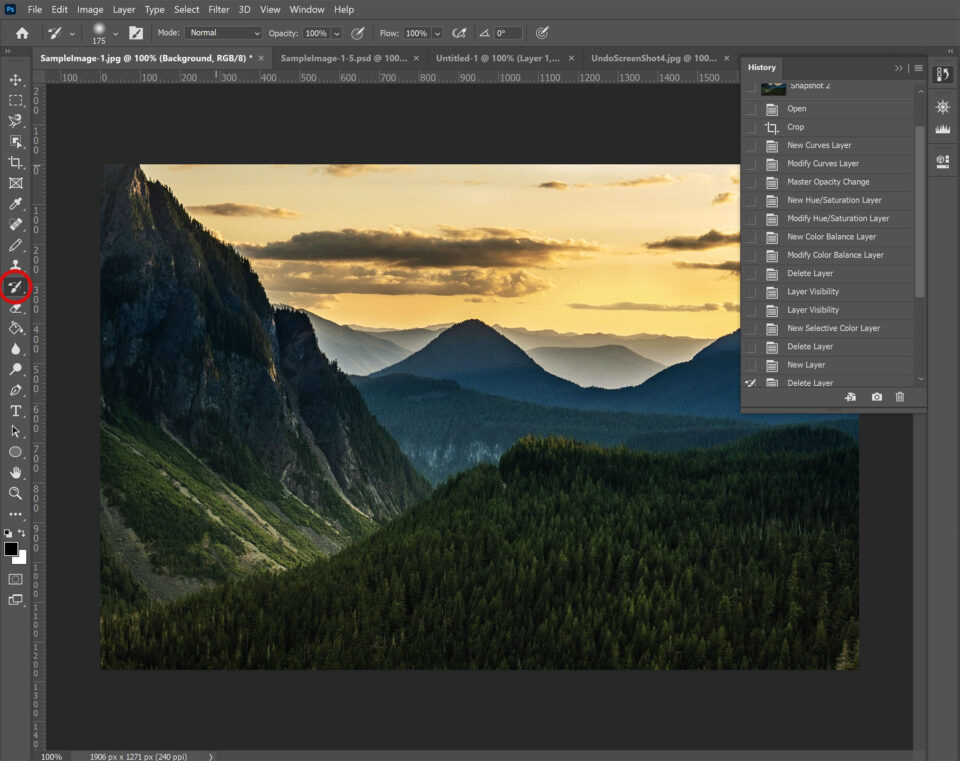Open the blending Mode dropdown
Viewport: 960px width, 761px height.
(223, 32)
